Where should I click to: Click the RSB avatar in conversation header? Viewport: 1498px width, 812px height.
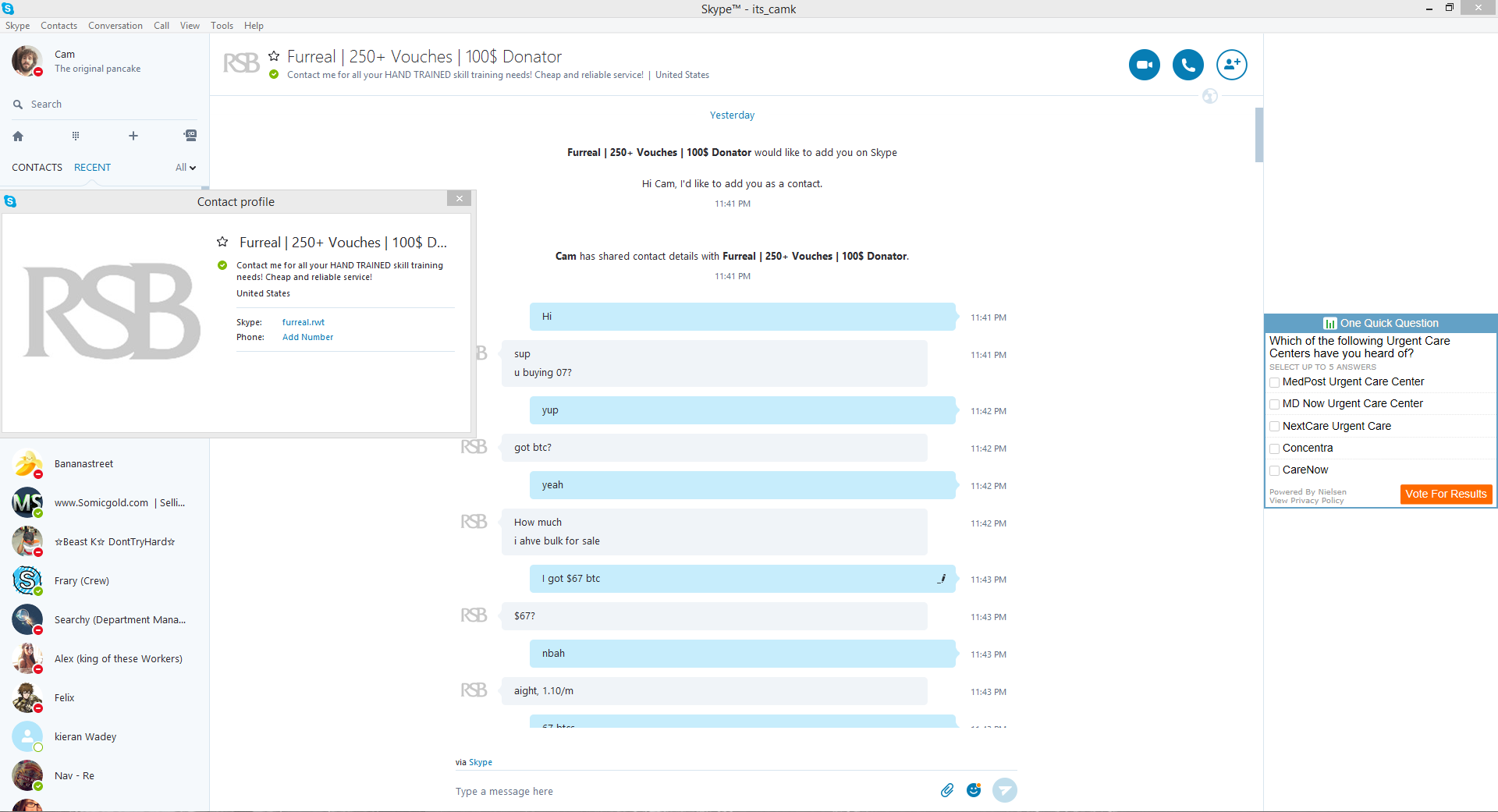point(241,63)
